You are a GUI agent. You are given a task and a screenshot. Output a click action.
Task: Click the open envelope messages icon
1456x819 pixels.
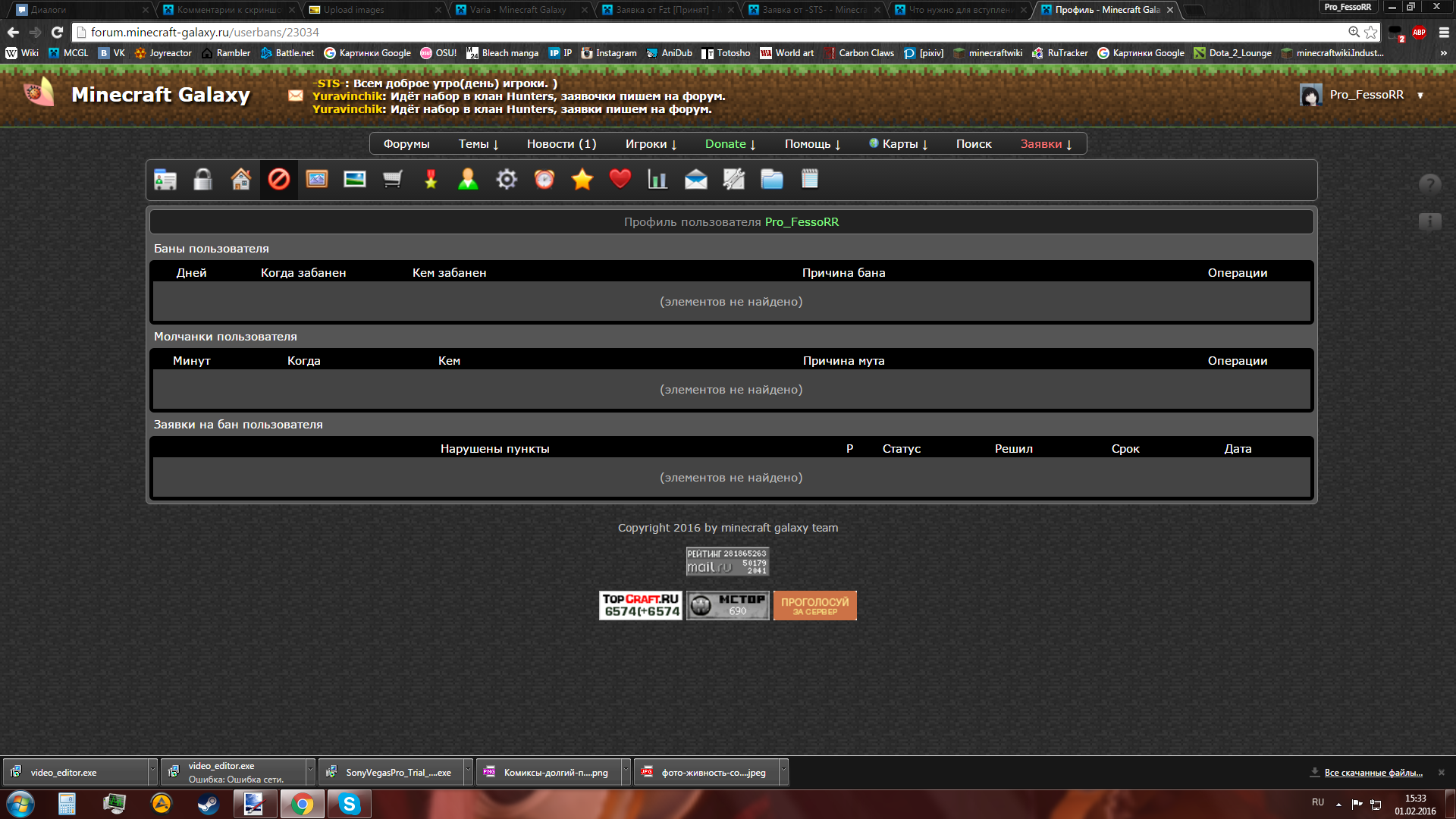695,180
